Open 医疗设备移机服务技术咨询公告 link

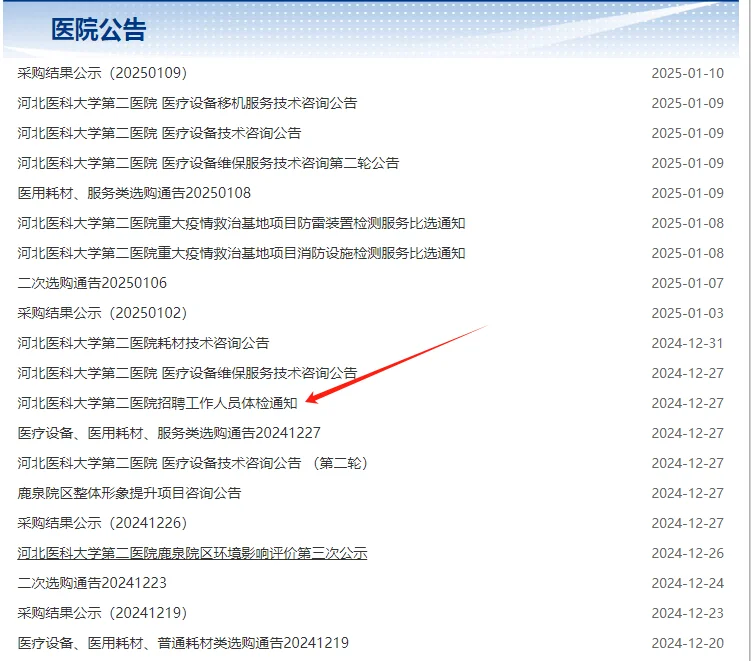click(x=187, y=103)
